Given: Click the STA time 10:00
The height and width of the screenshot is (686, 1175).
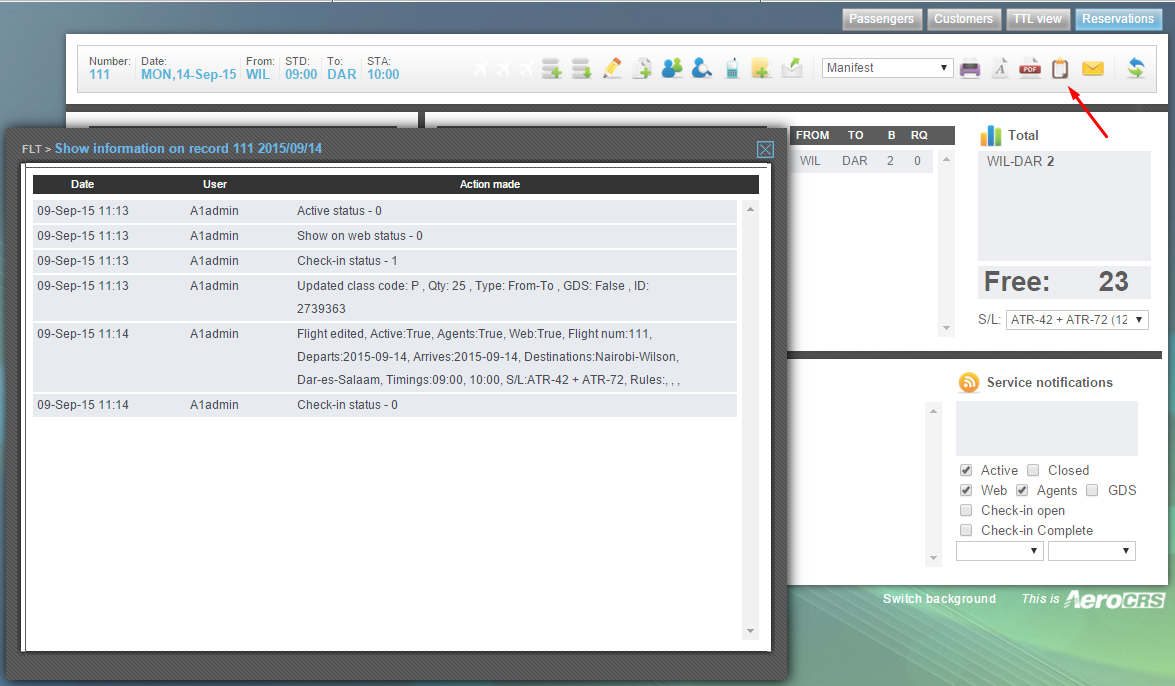Looking at the screenshot, I should (x=383, y=74).
